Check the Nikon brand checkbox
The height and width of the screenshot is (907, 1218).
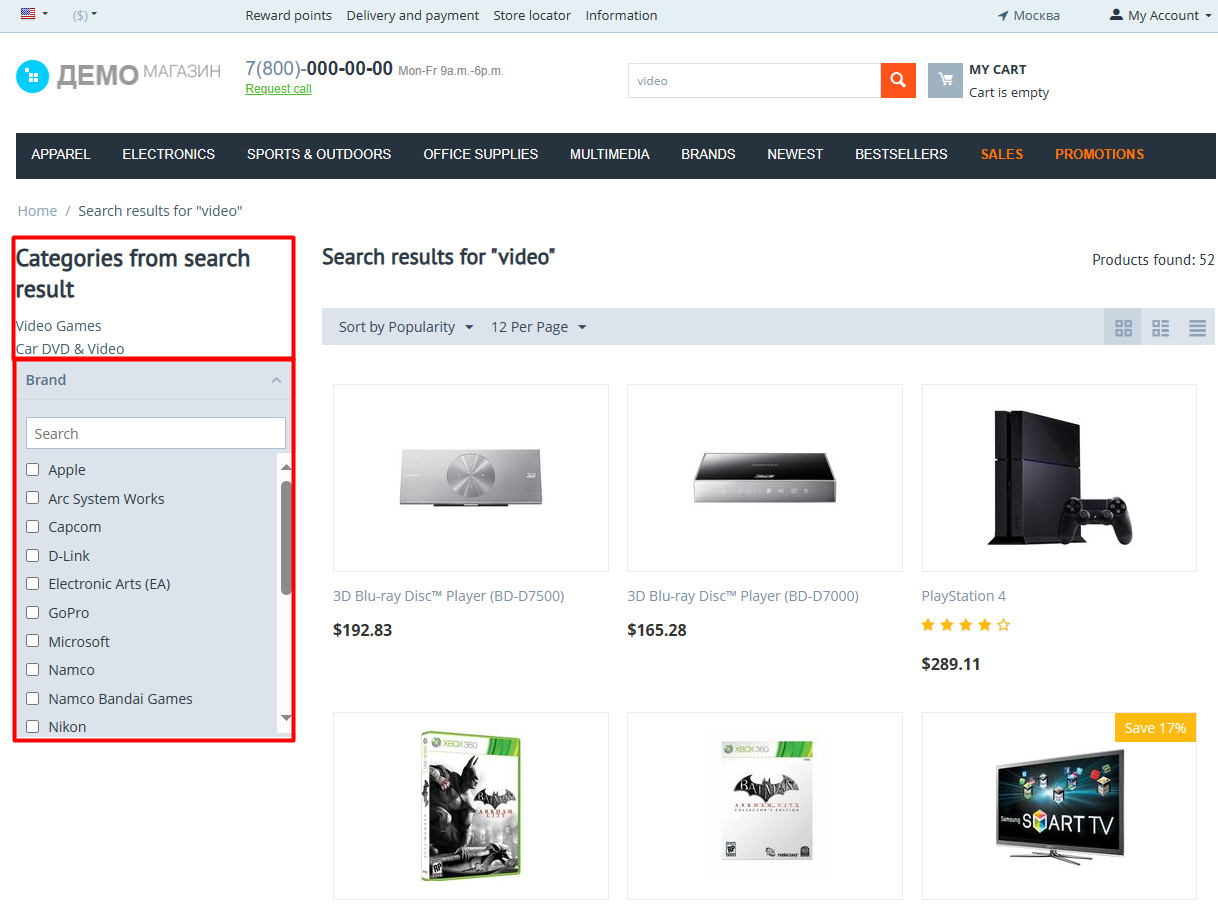pos(33,726)
